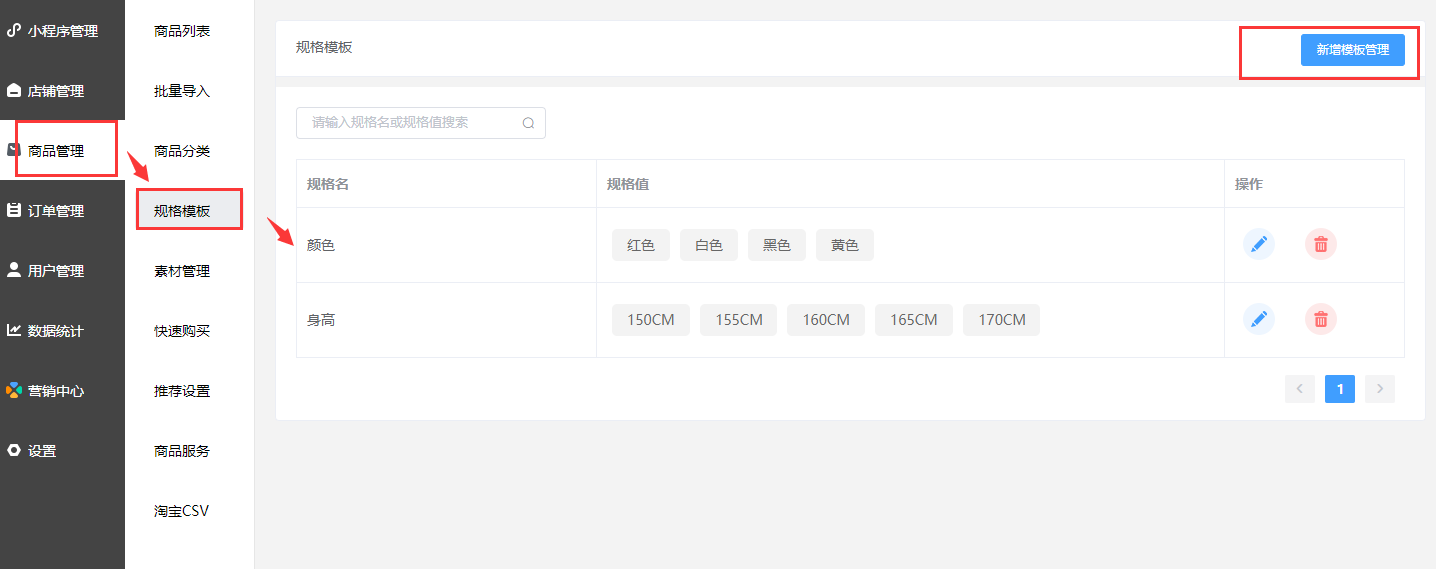
Task: Click the 规格模板 page title
Action: pos(324,47)
